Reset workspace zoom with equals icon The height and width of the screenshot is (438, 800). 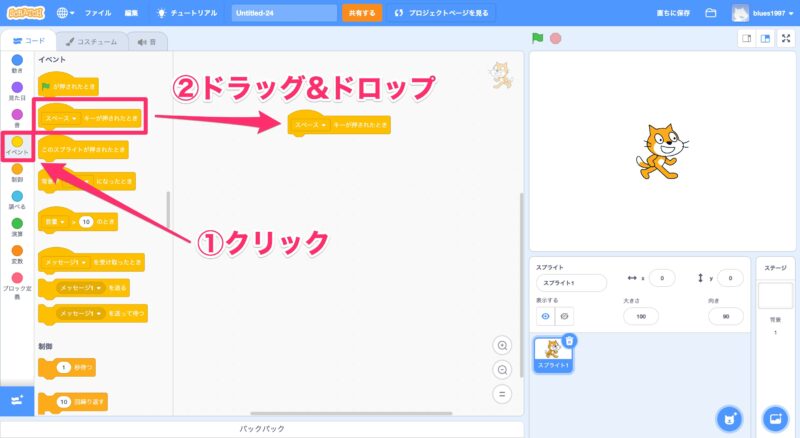502,394
